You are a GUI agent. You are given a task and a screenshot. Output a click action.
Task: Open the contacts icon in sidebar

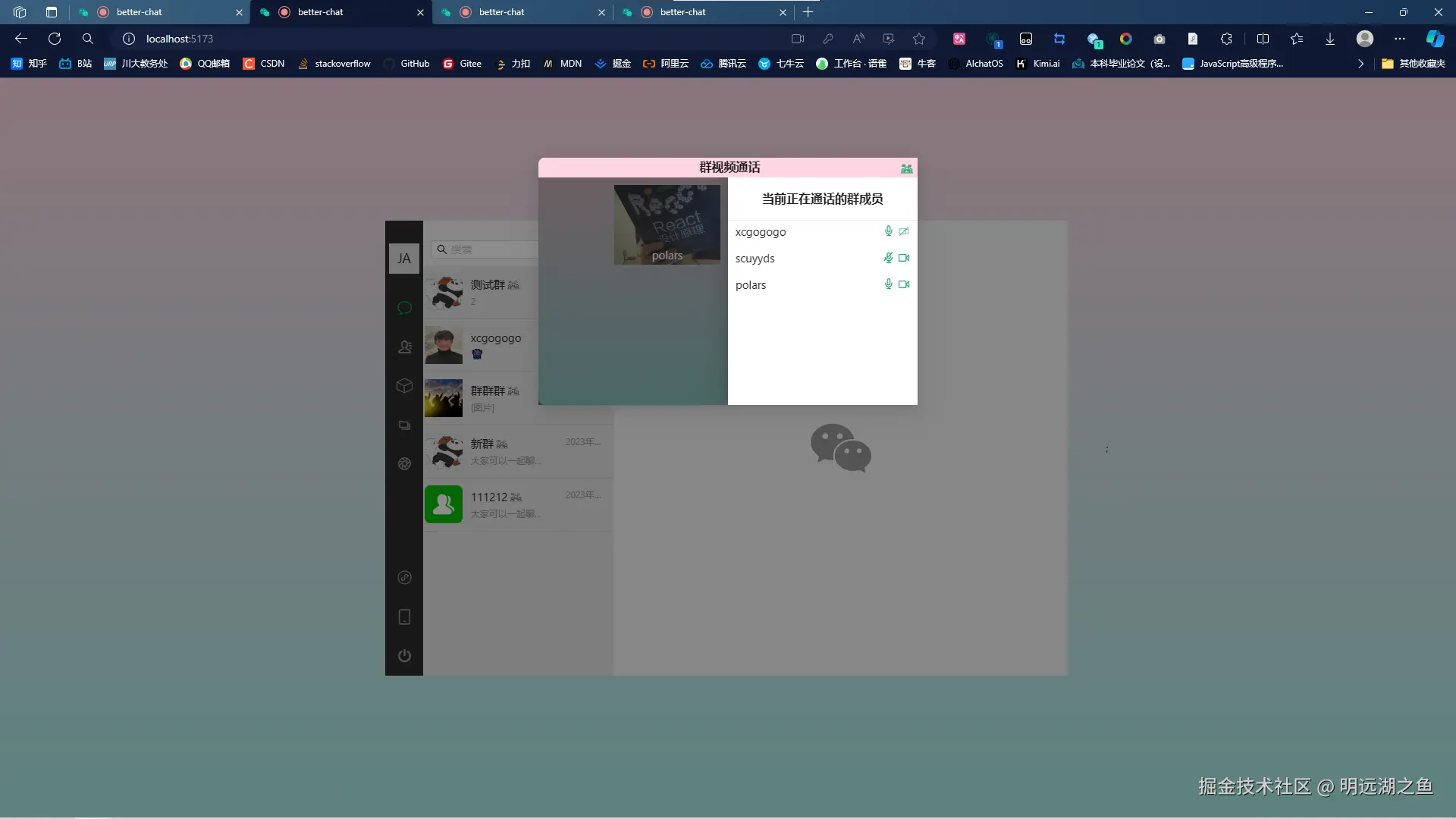click(404, 347)
